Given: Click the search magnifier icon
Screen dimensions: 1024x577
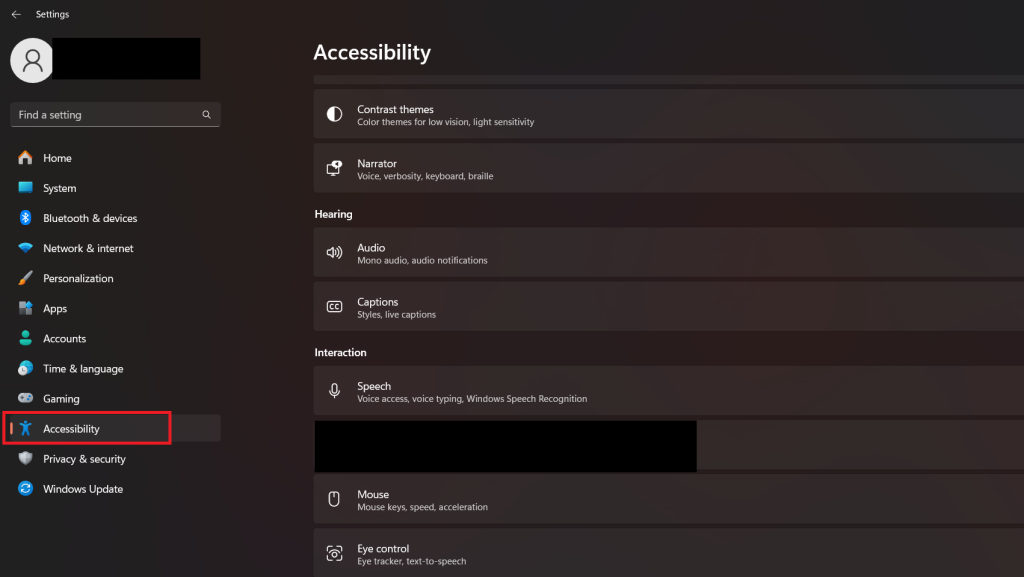Looking at the screenshot, I should point(207,115).
